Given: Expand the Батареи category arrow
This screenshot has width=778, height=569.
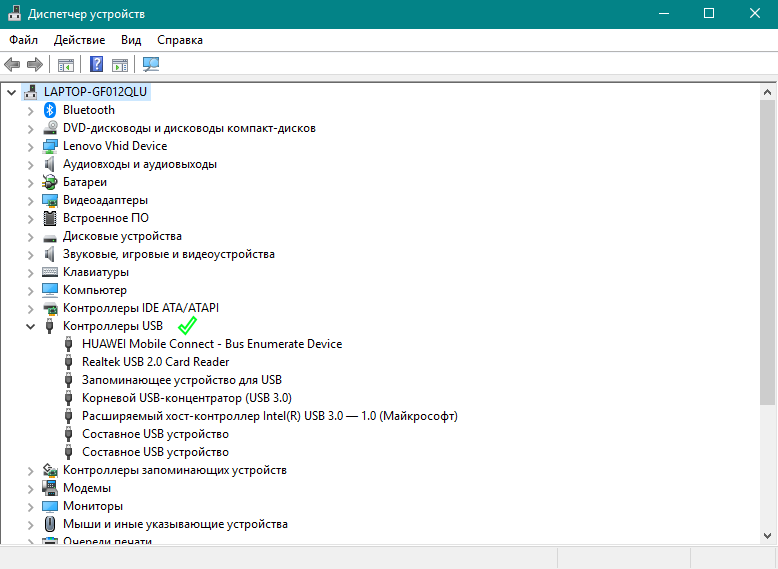Looking at the screenshot, I should coord(30,183).
